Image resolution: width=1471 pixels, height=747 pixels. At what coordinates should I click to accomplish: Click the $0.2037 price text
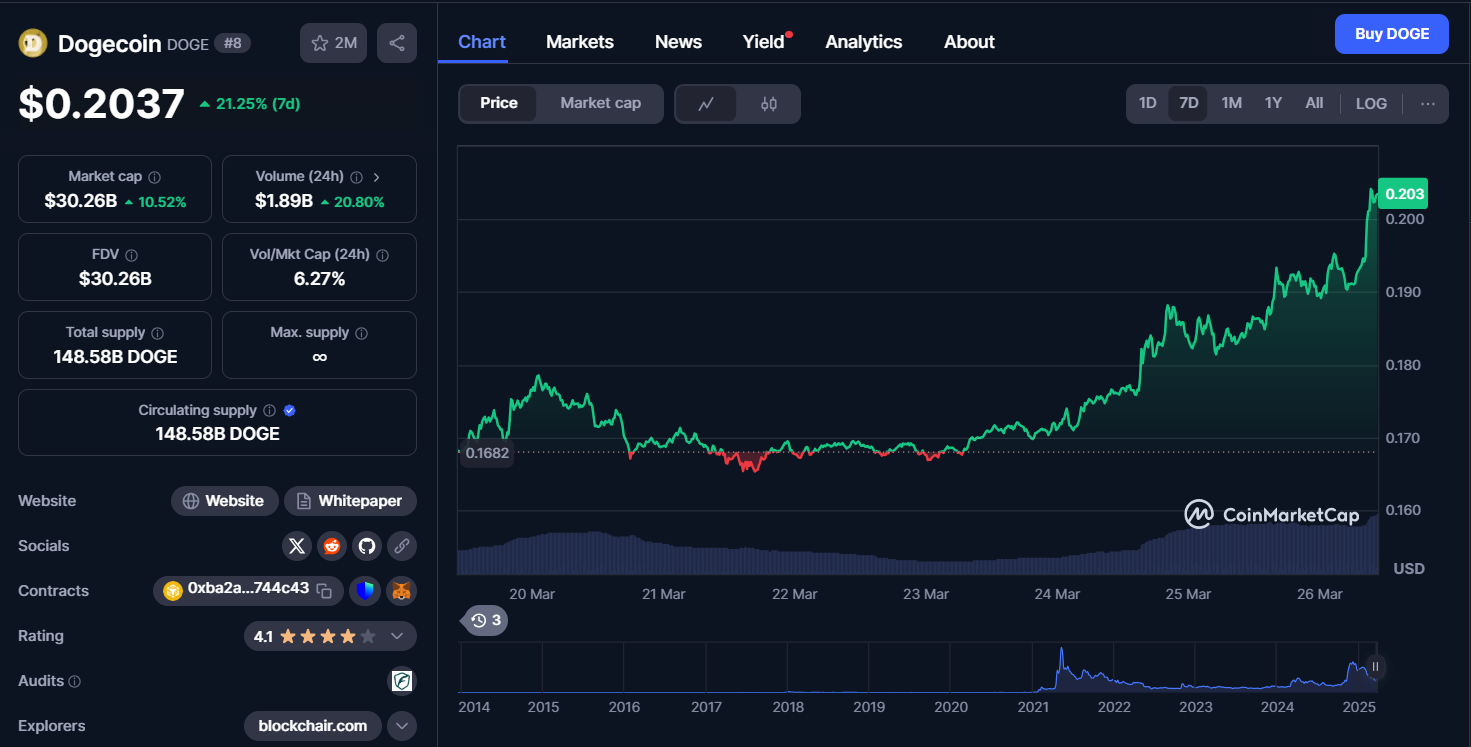(x=101, y=104)
